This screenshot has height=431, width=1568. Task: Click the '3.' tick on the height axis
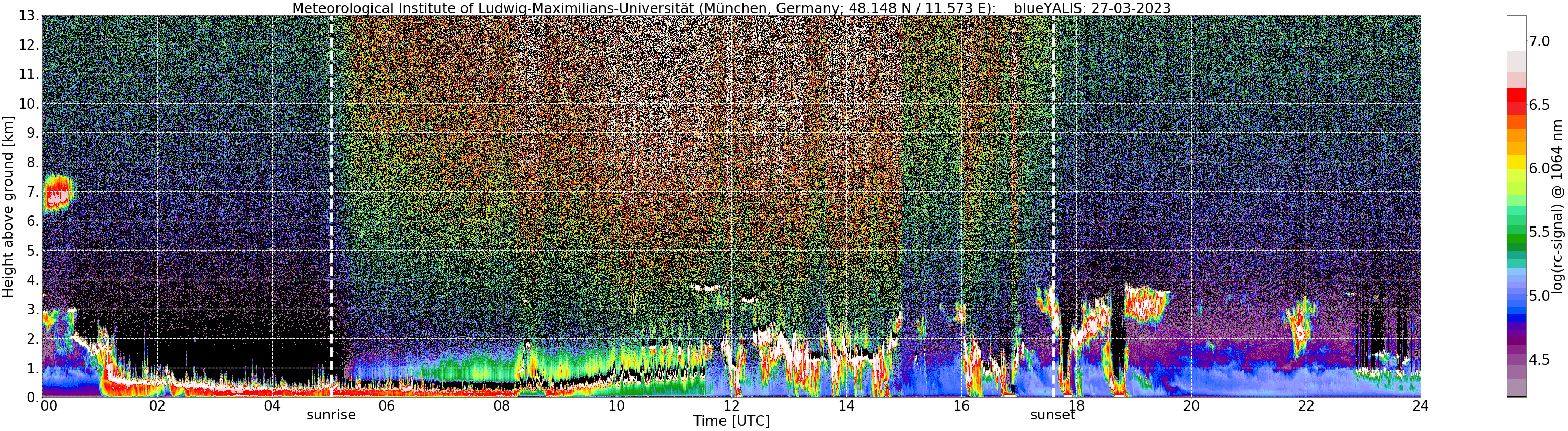click(x=32, y=309)
